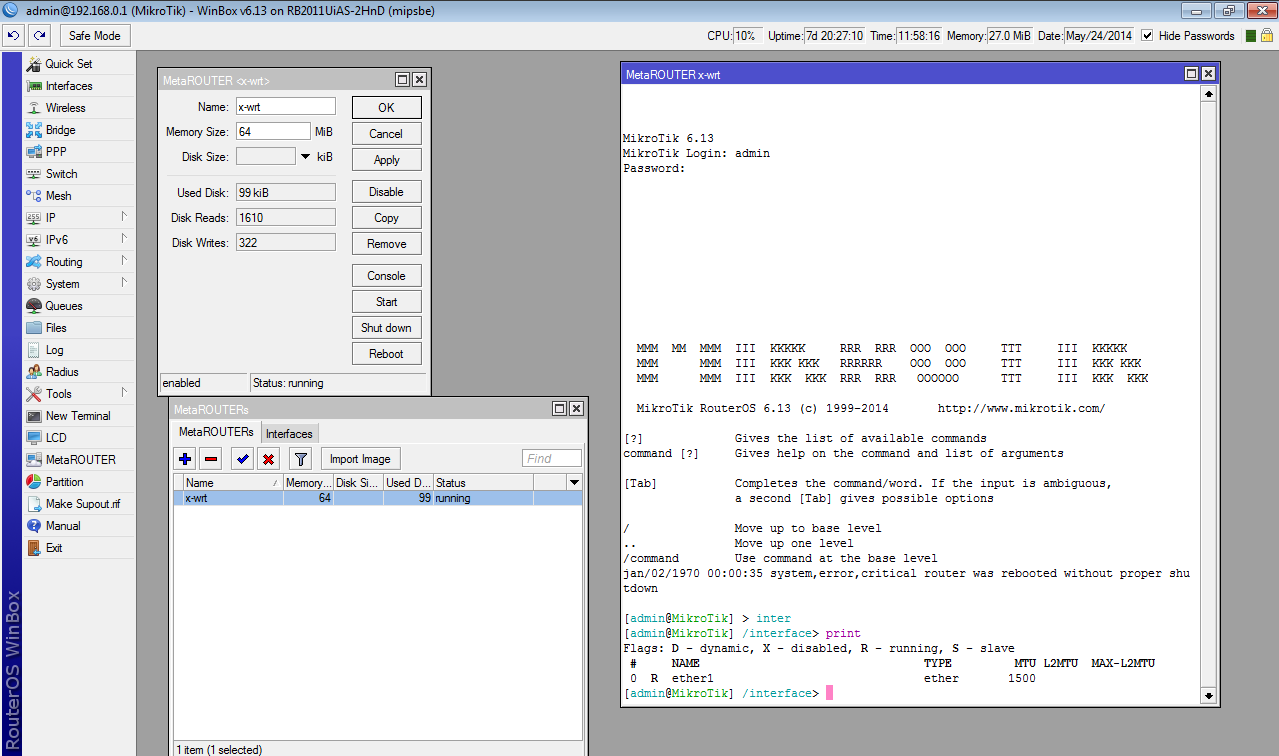Toggle the Hide Passwords checkbox

point(1147,35)
